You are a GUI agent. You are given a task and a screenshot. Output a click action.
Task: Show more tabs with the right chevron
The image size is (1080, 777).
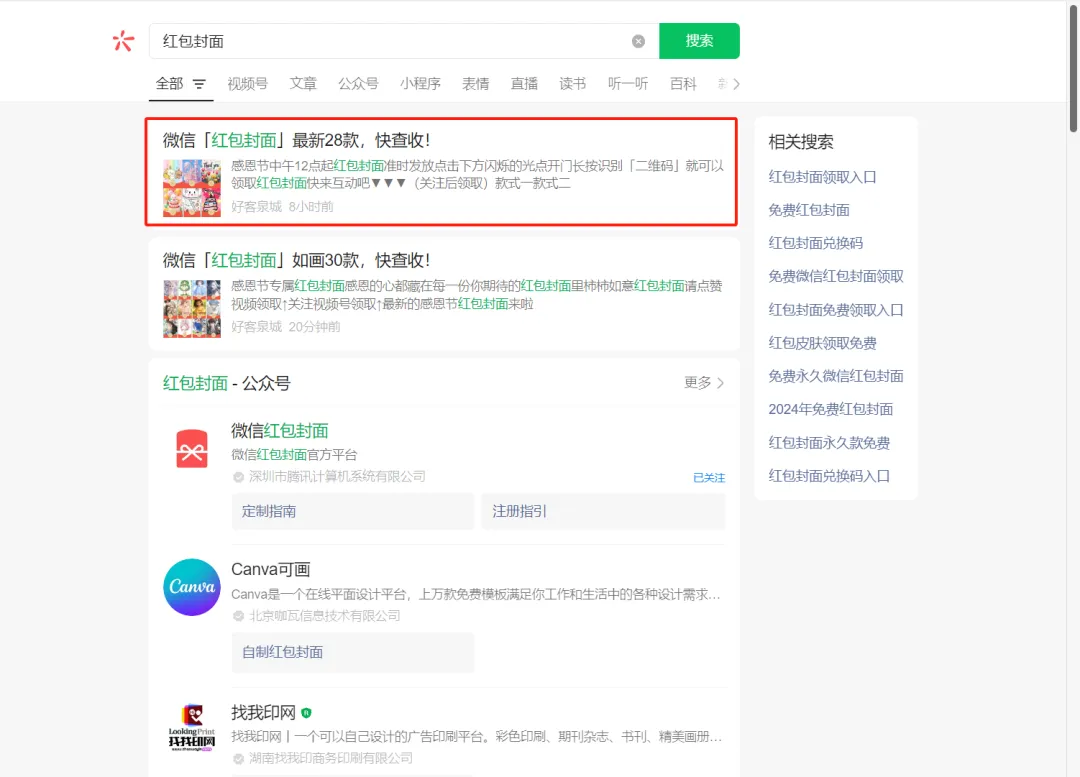tap(736, 84)
